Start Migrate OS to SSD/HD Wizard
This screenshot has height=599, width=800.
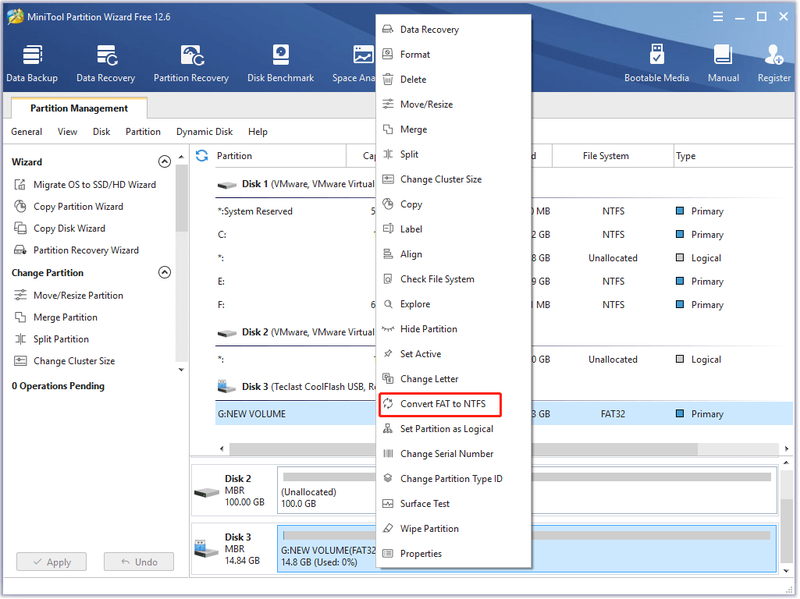[85, 185]
